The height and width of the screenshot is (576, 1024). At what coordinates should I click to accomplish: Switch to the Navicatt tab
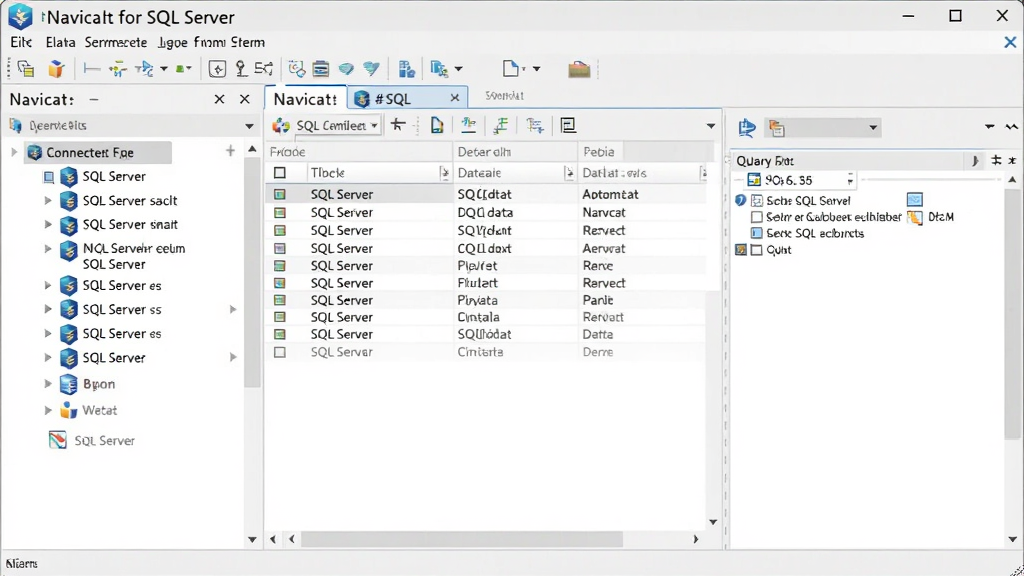pos(305,99)
